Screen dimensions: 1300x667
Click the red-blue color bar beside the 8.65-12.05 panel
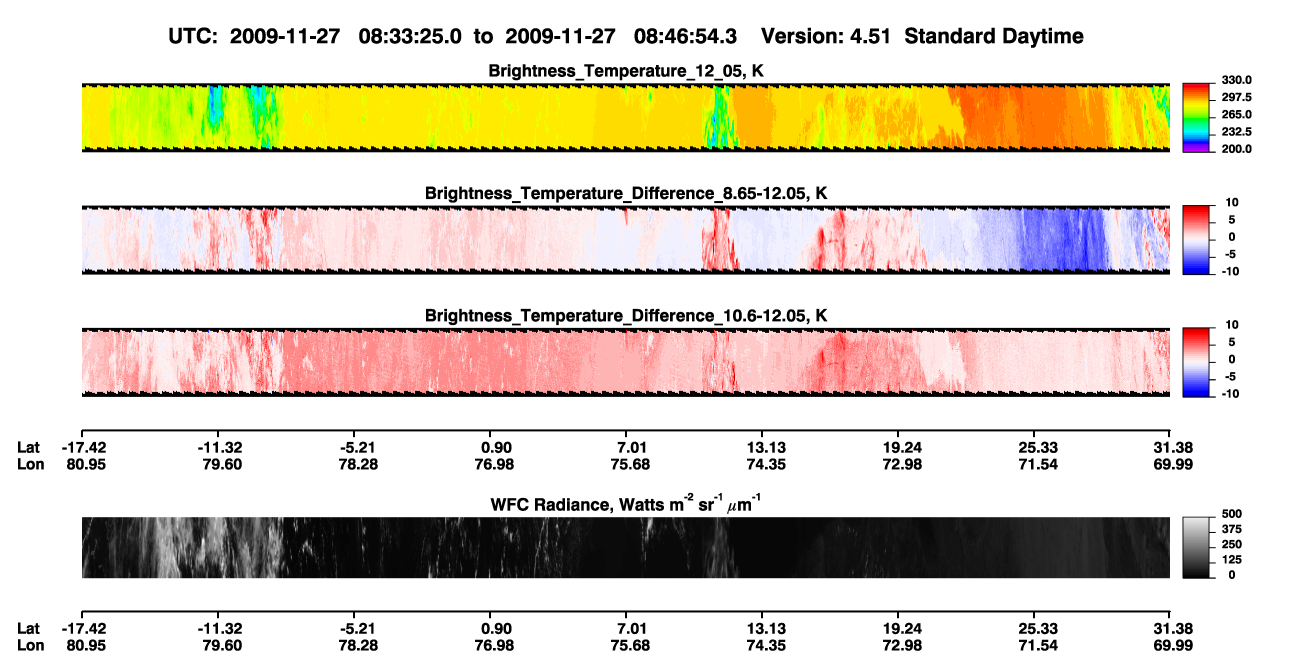coord(1196,239)
